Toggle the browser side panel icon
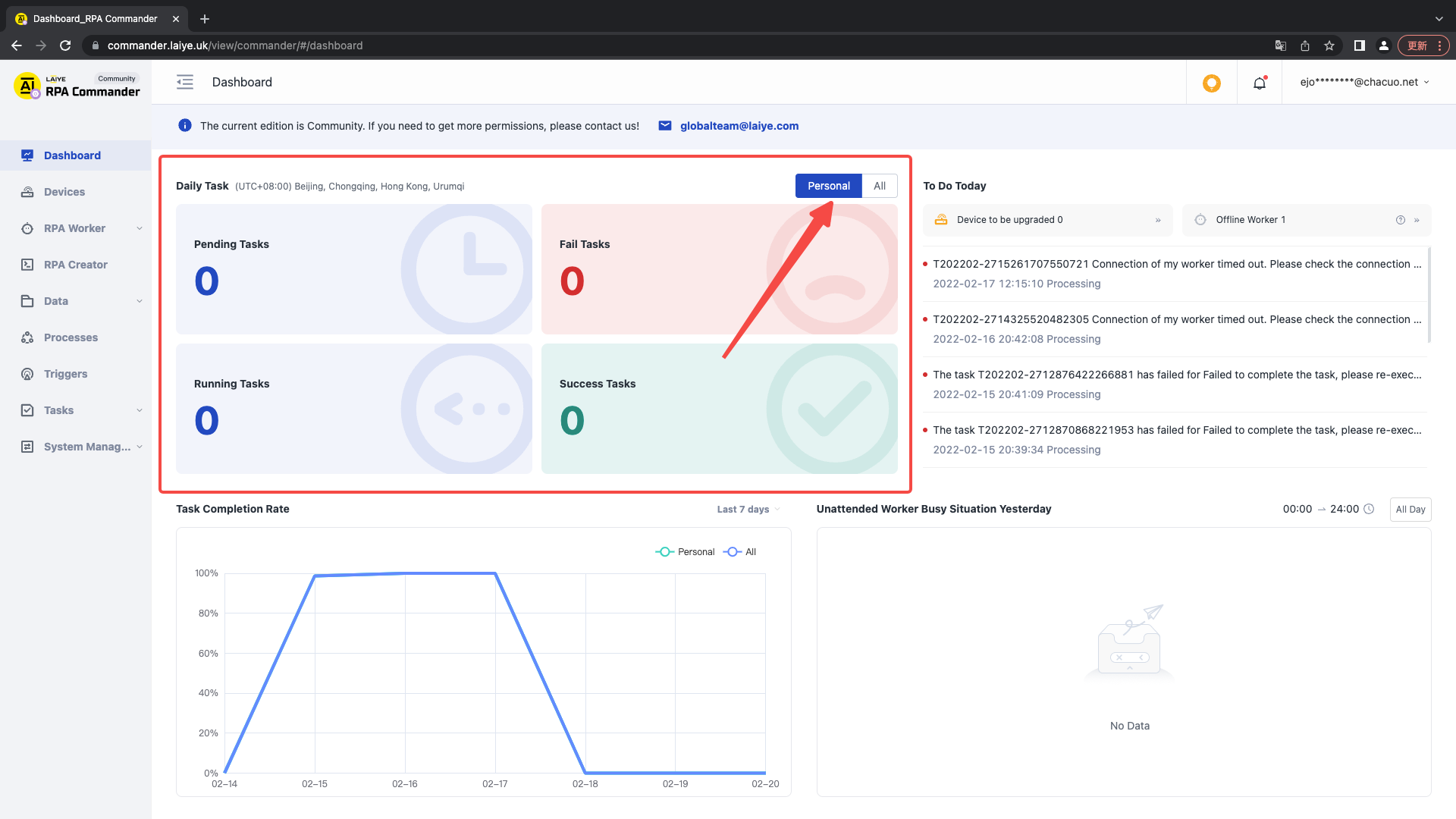 [x=1360, y=45]
